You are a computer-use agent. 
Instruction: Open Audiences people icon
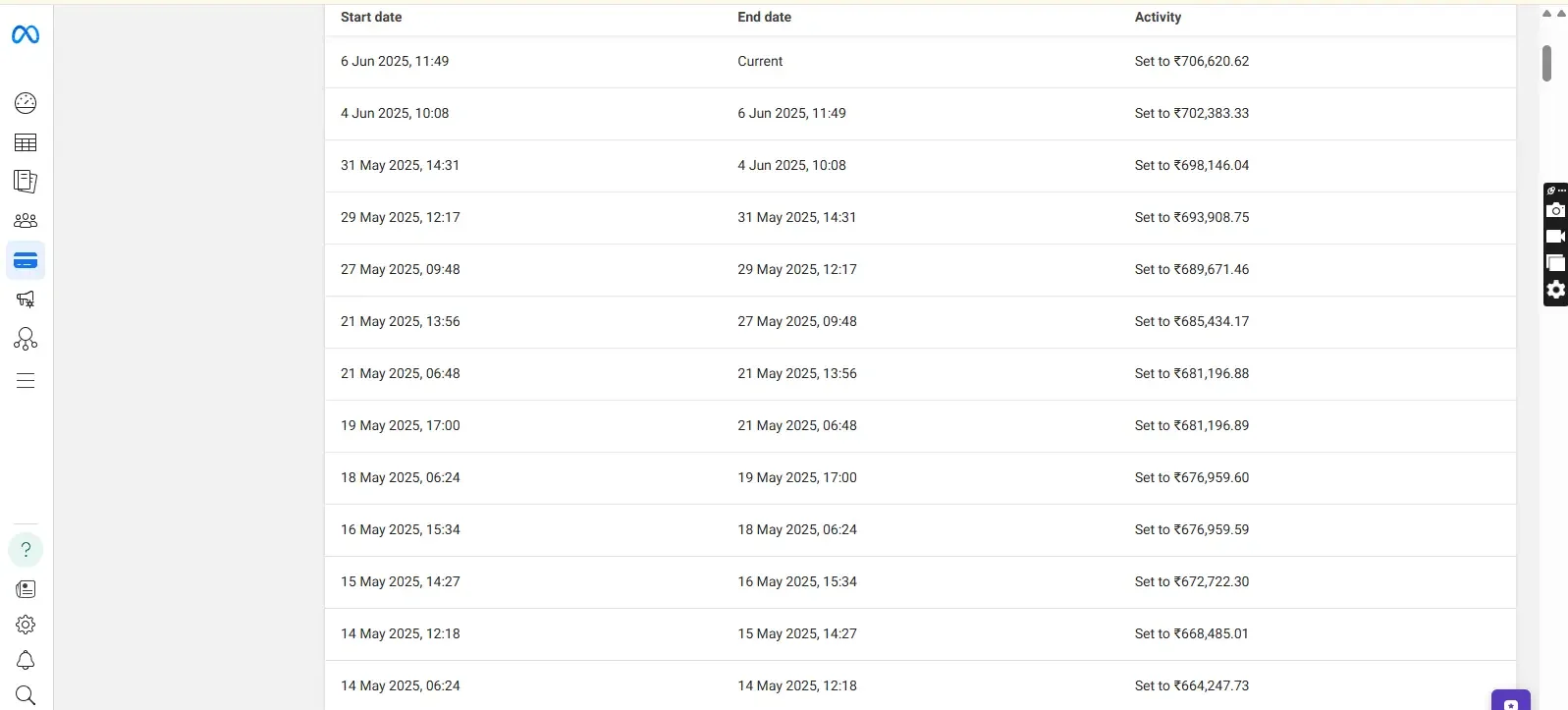26,221
